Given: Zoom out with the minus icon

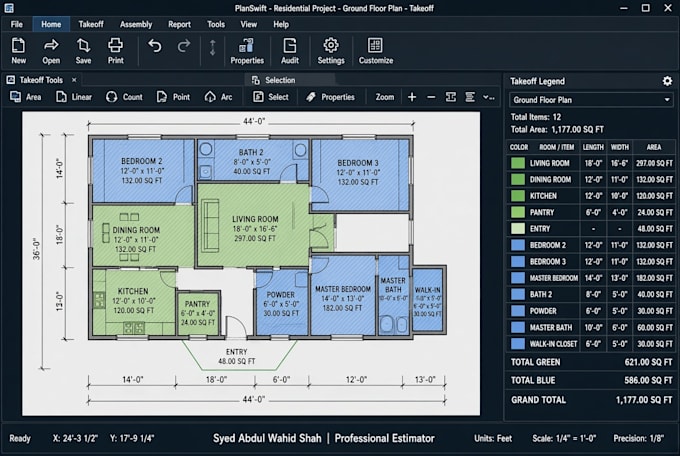Looking at the screenshot, I should tap(431, 97).
